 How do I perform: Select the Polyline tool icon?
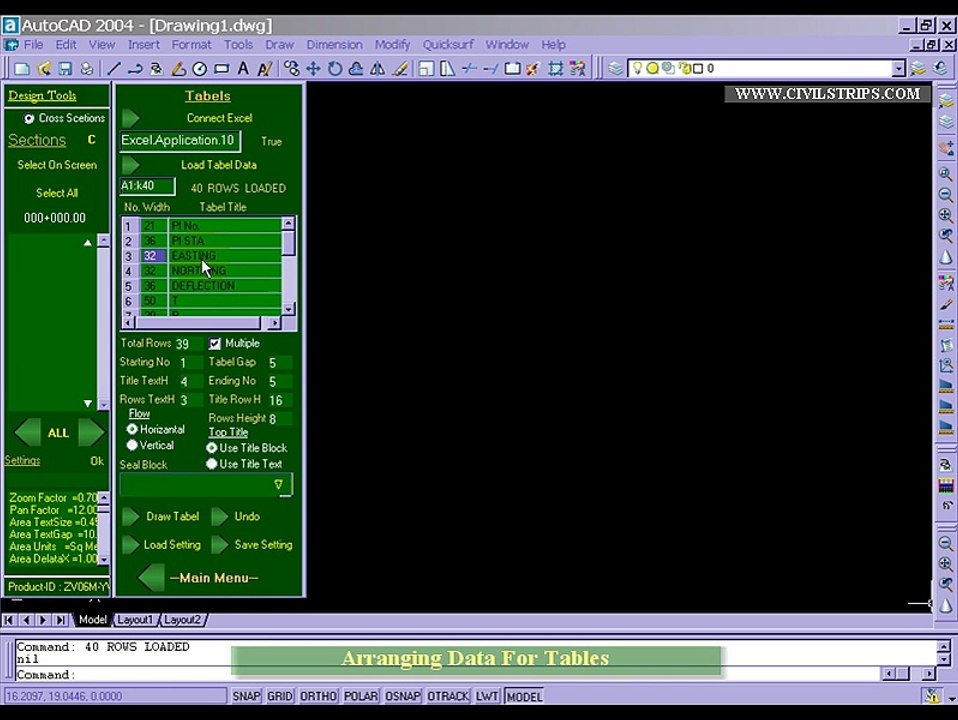135,68
